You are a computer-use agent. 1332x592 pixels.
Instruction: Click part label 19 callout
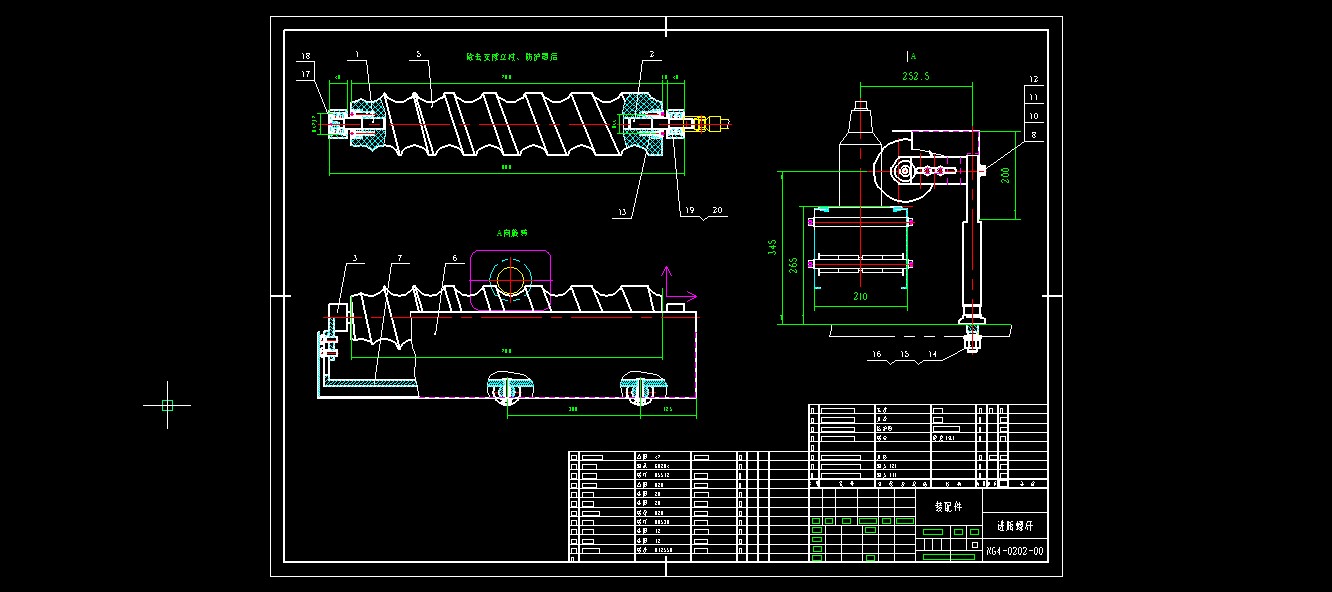(688, 211)
